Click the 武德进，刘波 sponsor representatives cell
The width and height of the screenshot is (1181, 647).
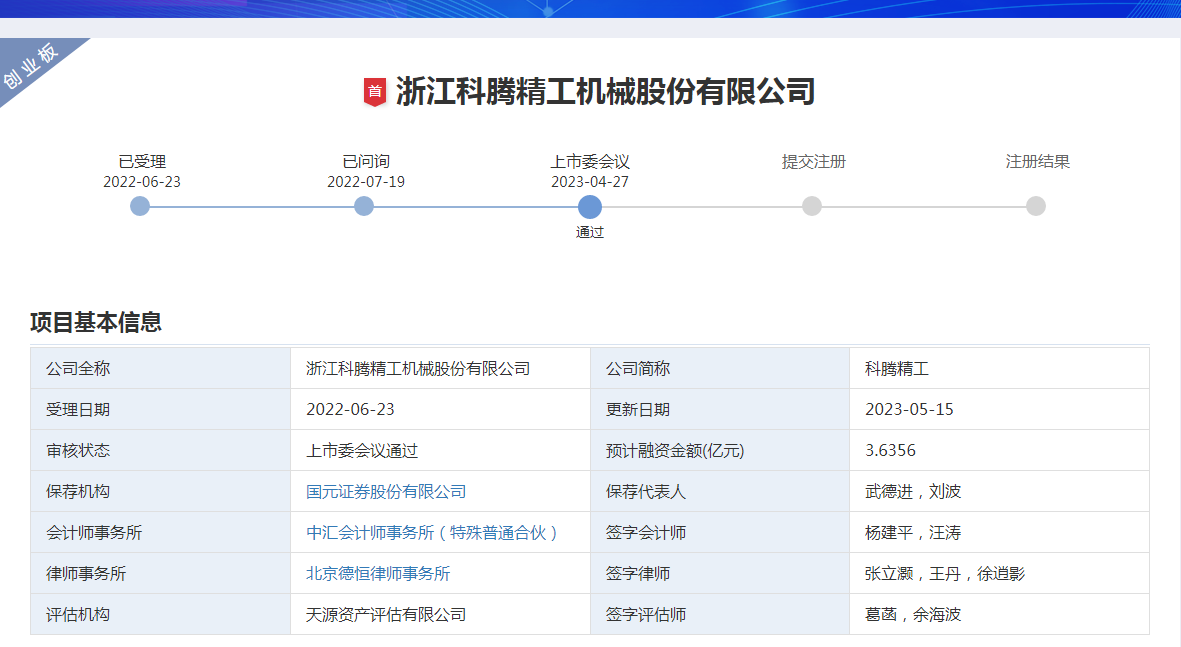[999, 491]
